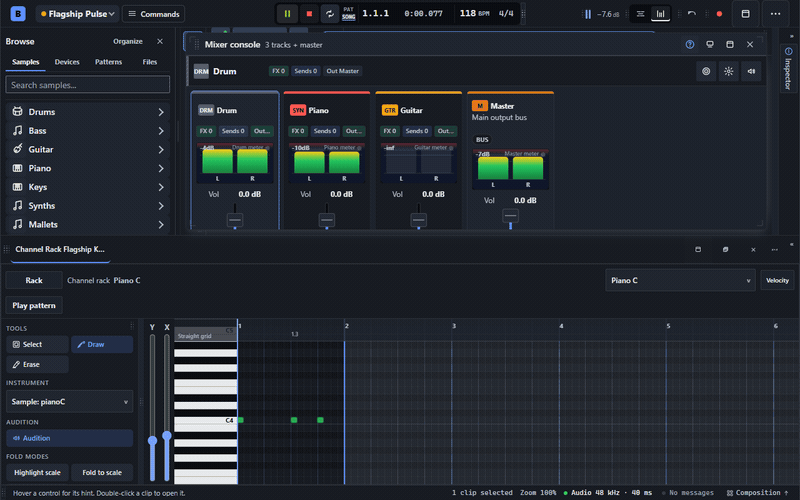Viewport: 800px width, 500px height.
Task: Click the red record button
Action: pyautogui.click(x=719, y=14)
